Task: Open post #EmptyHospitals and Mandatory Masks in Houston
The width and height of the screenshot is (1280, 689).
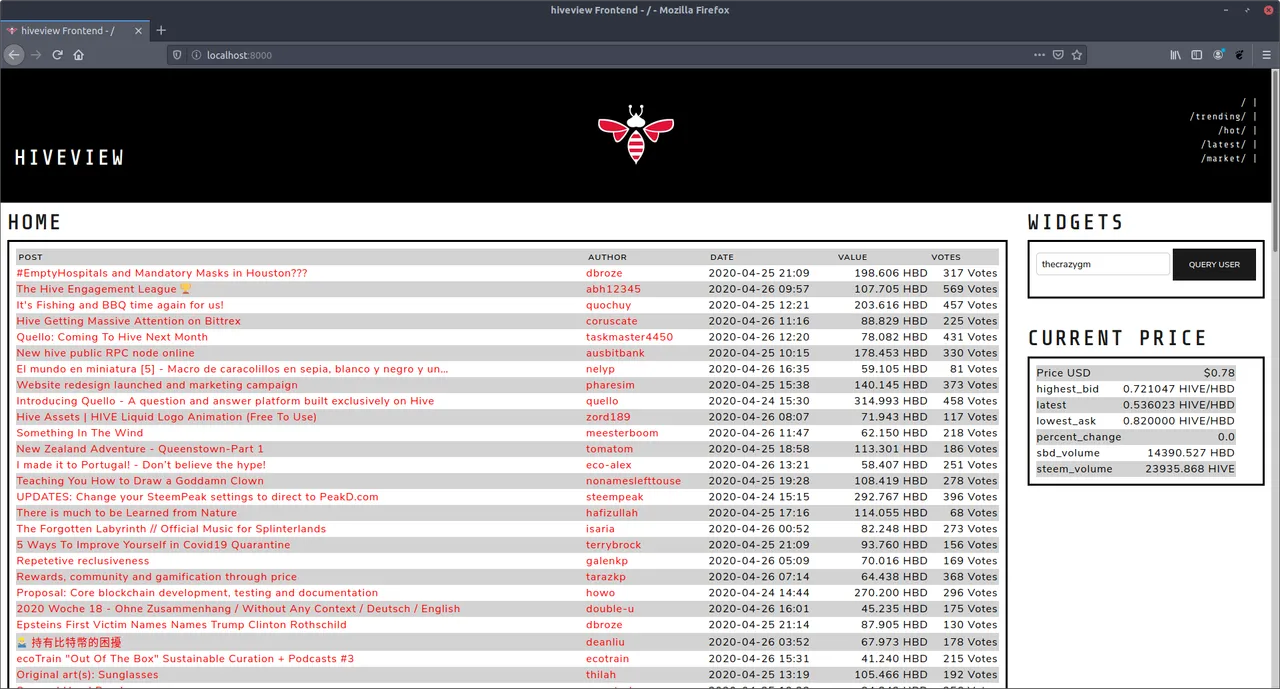Action: tap(162, 273)
